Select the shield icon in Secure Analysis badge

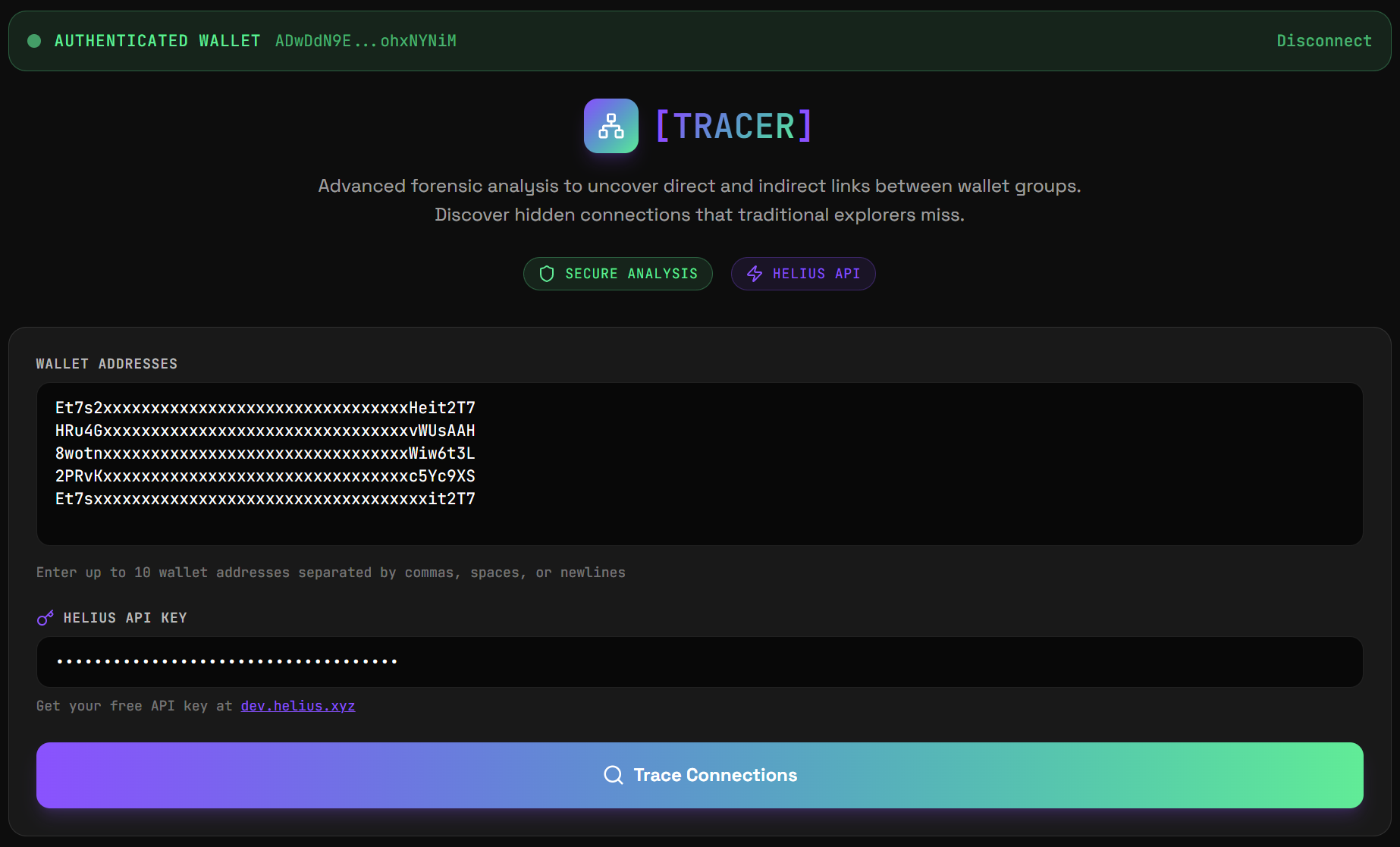(547, 274)
